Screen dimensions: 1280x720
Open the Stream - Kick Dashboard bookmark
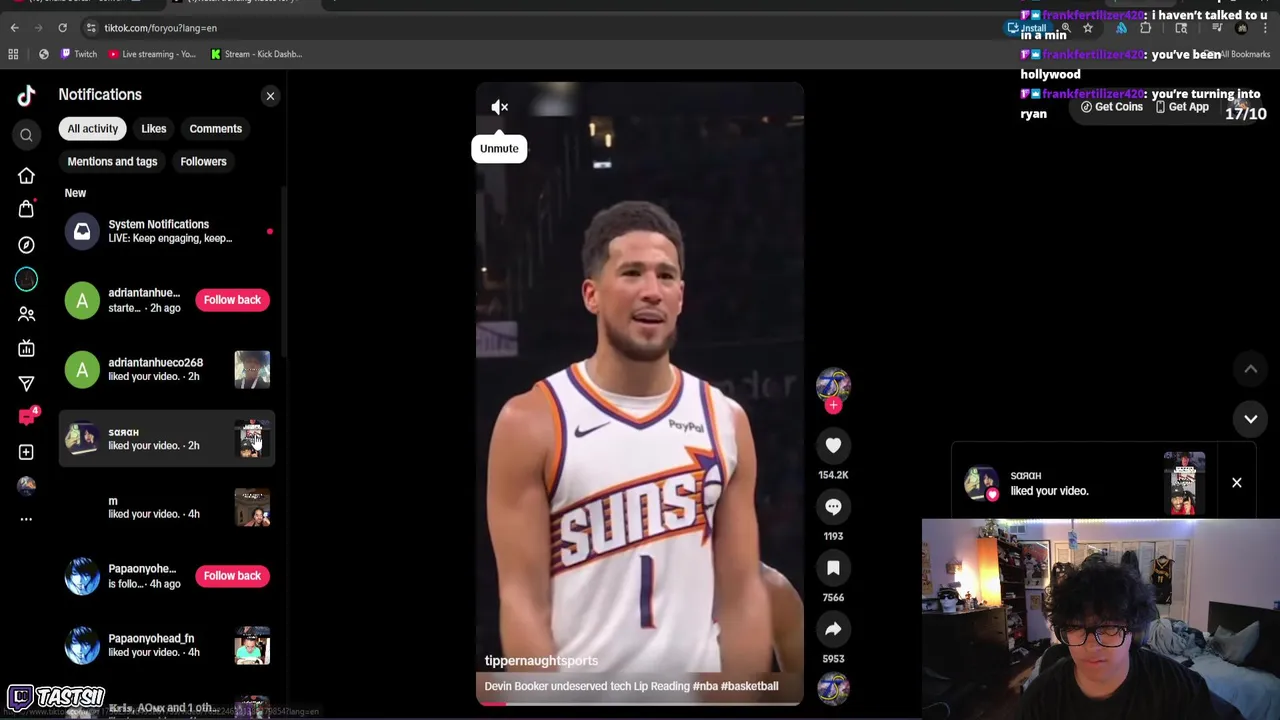tap(256, 54)
